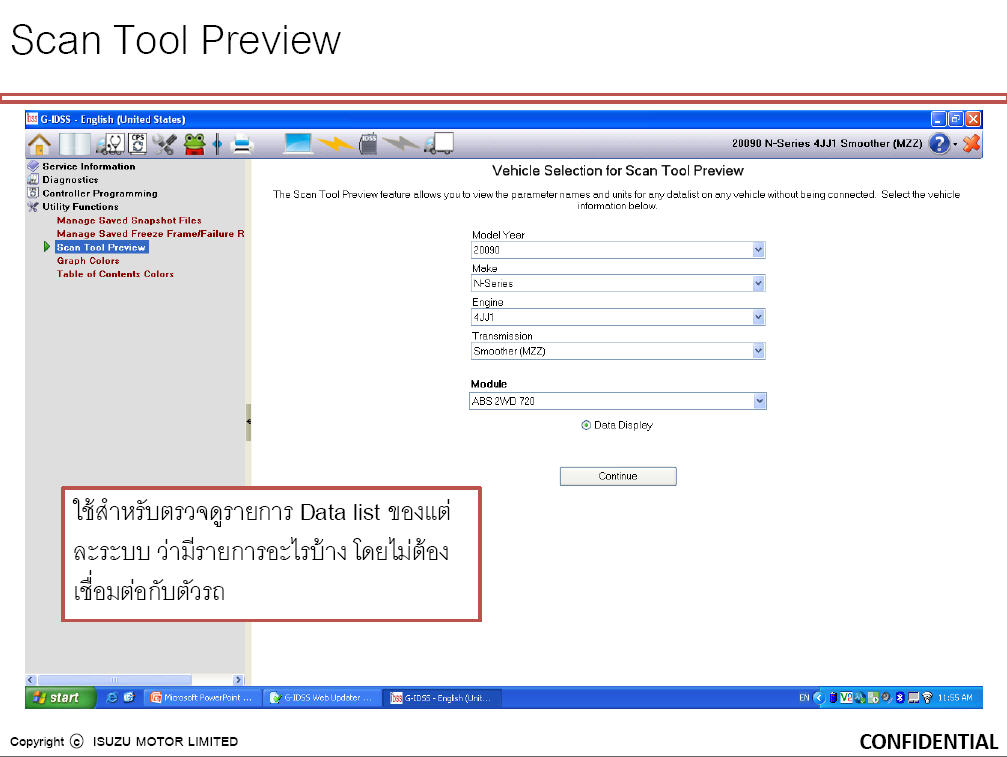Viewport: 1007px width, 757px height.
Task: Open the stethoscope diagnostics icon
Action: 110,144
